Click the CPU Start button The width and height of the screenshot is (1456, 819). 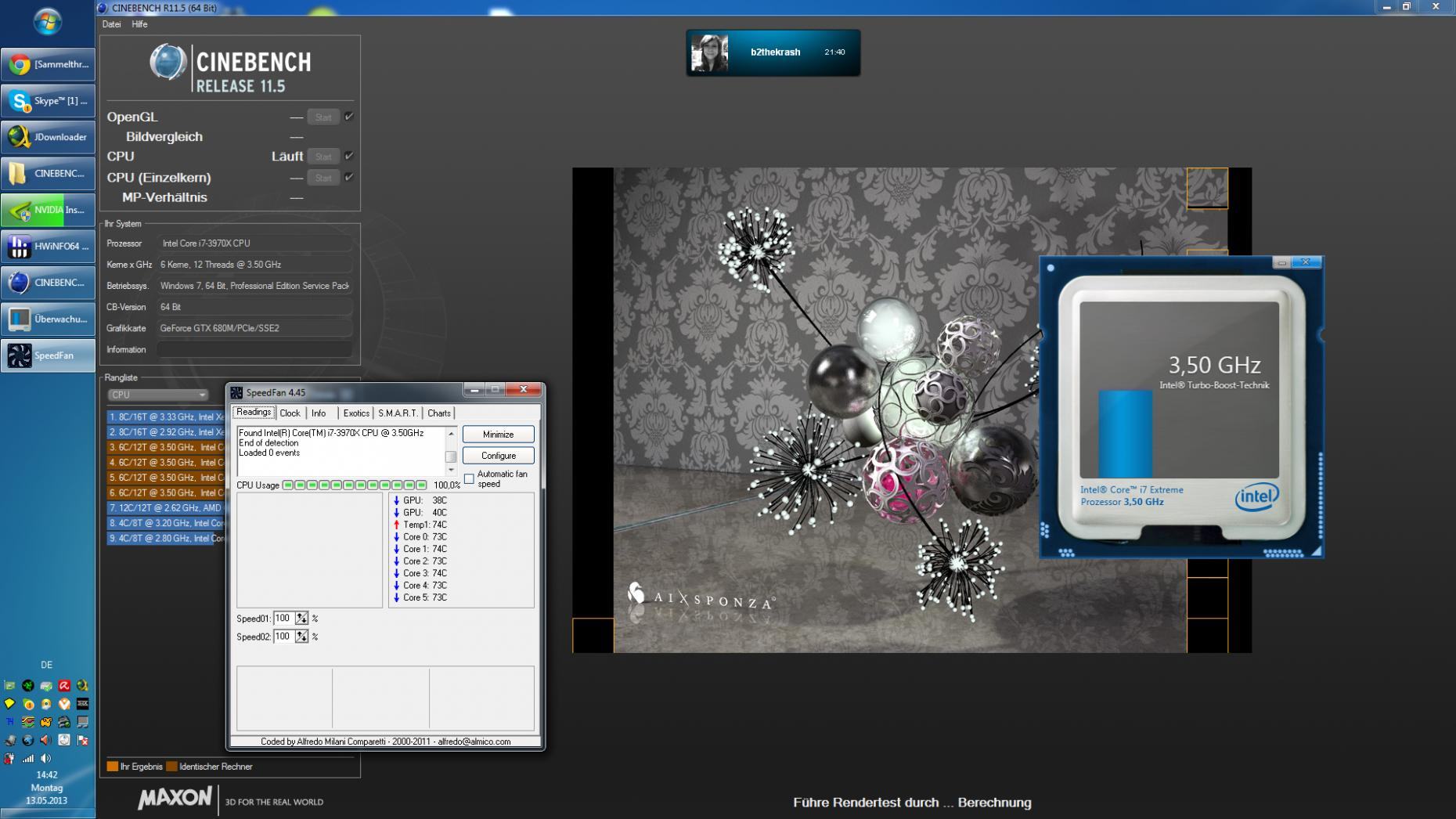pyautogui.click(x=323, y=157)
